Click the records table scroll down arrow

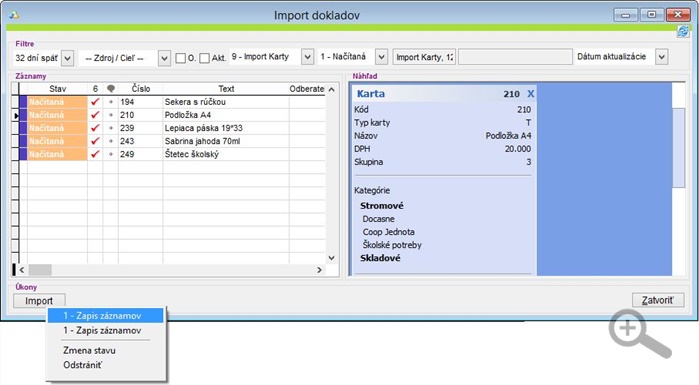(331, 258)
